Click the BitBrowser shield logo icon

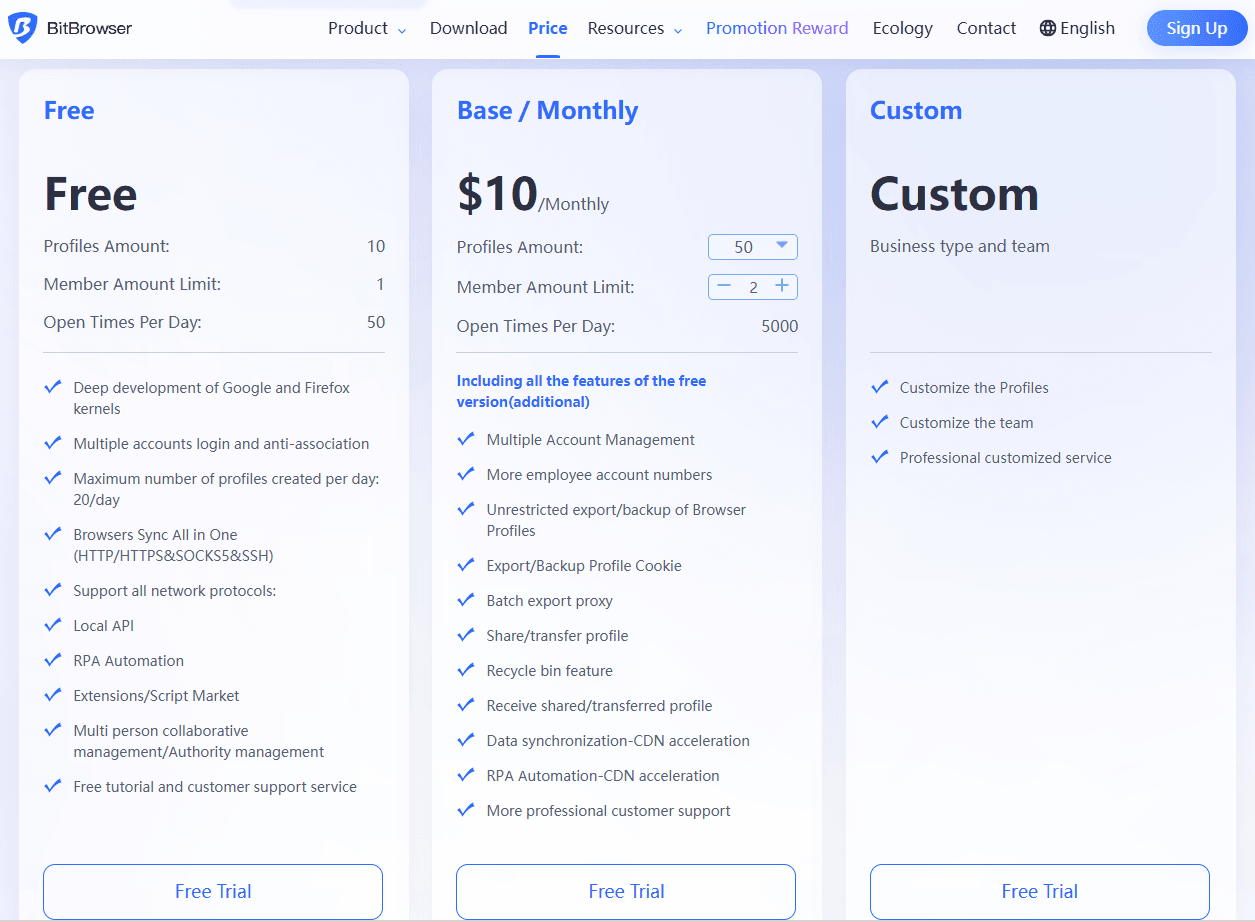(x=22, y=28)
